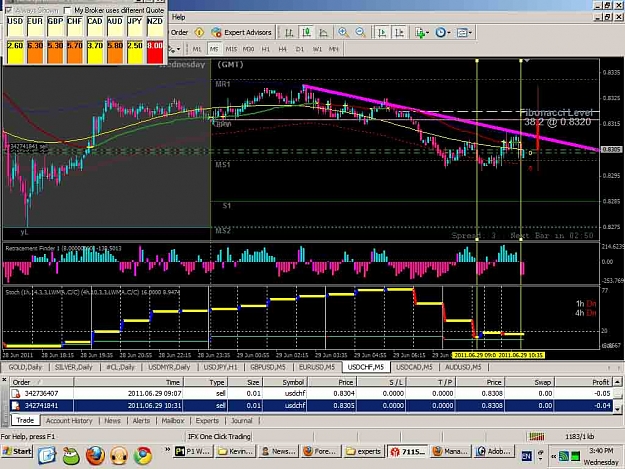
Task: Switch to Experts terminal tab
Action: (x=207, y=420)
